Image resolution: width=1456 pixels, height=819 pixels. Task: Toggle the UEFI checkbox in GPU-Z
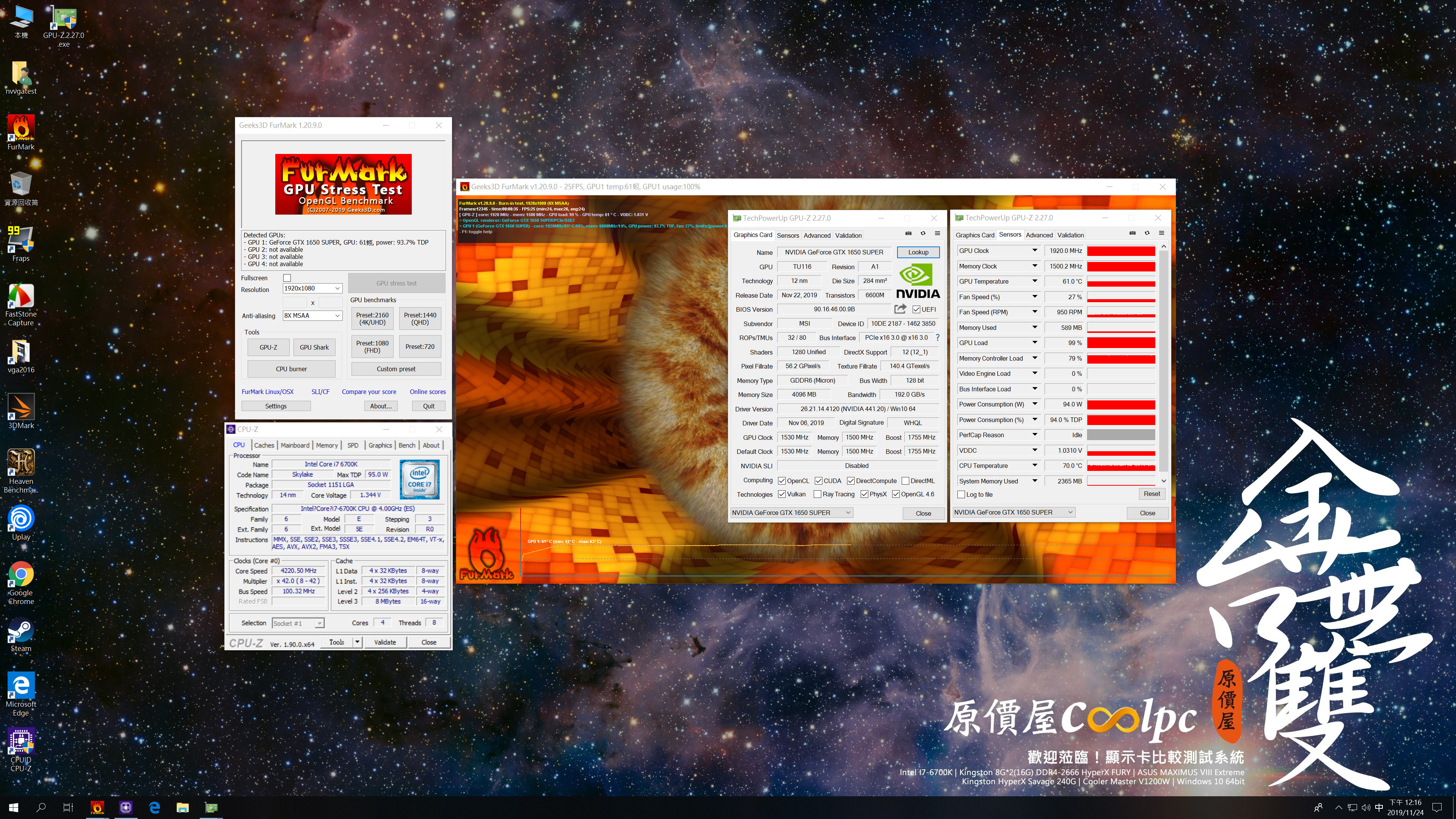click(916, 309)
